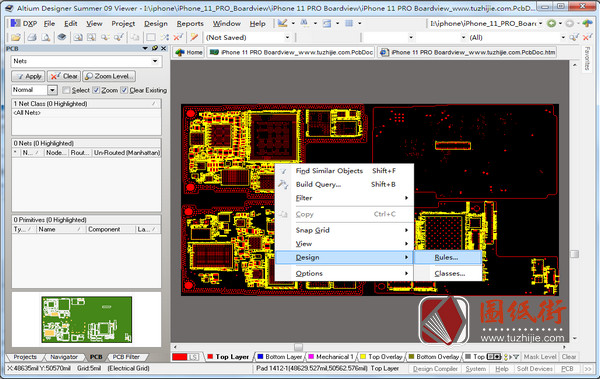Viewport: 600px width, 379px height.
Task: Open the Design Compiler status bar button
Action: (x=435, y=369)
